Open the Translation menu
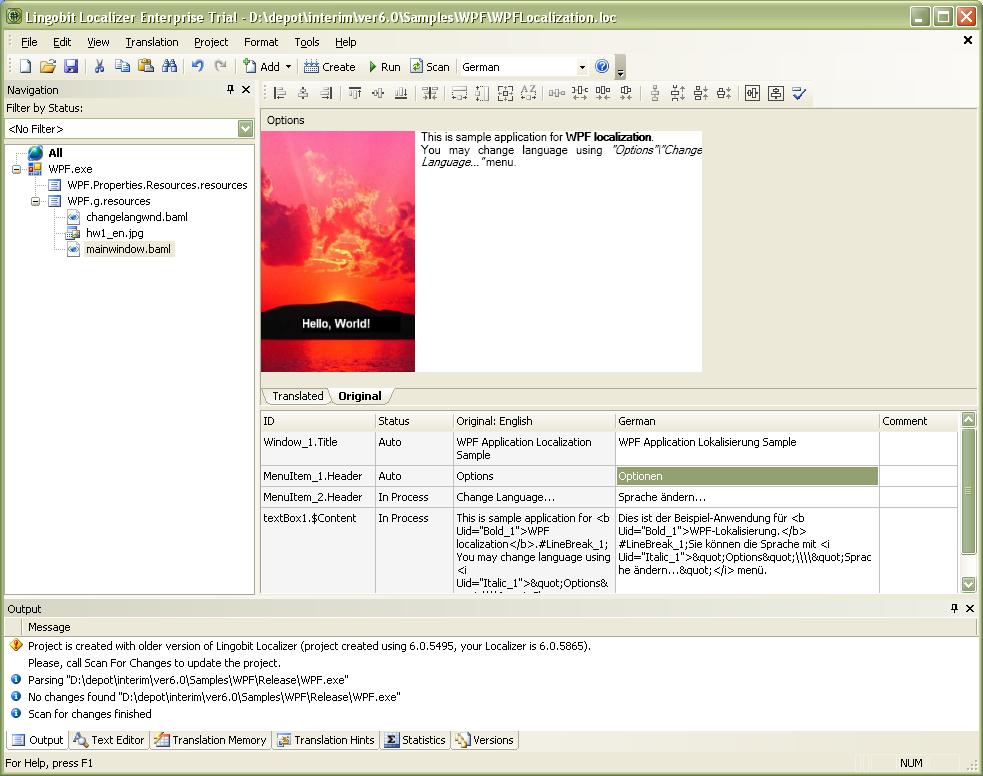The width and height of the screenshot is (983, 776). [x=151, y=42]
